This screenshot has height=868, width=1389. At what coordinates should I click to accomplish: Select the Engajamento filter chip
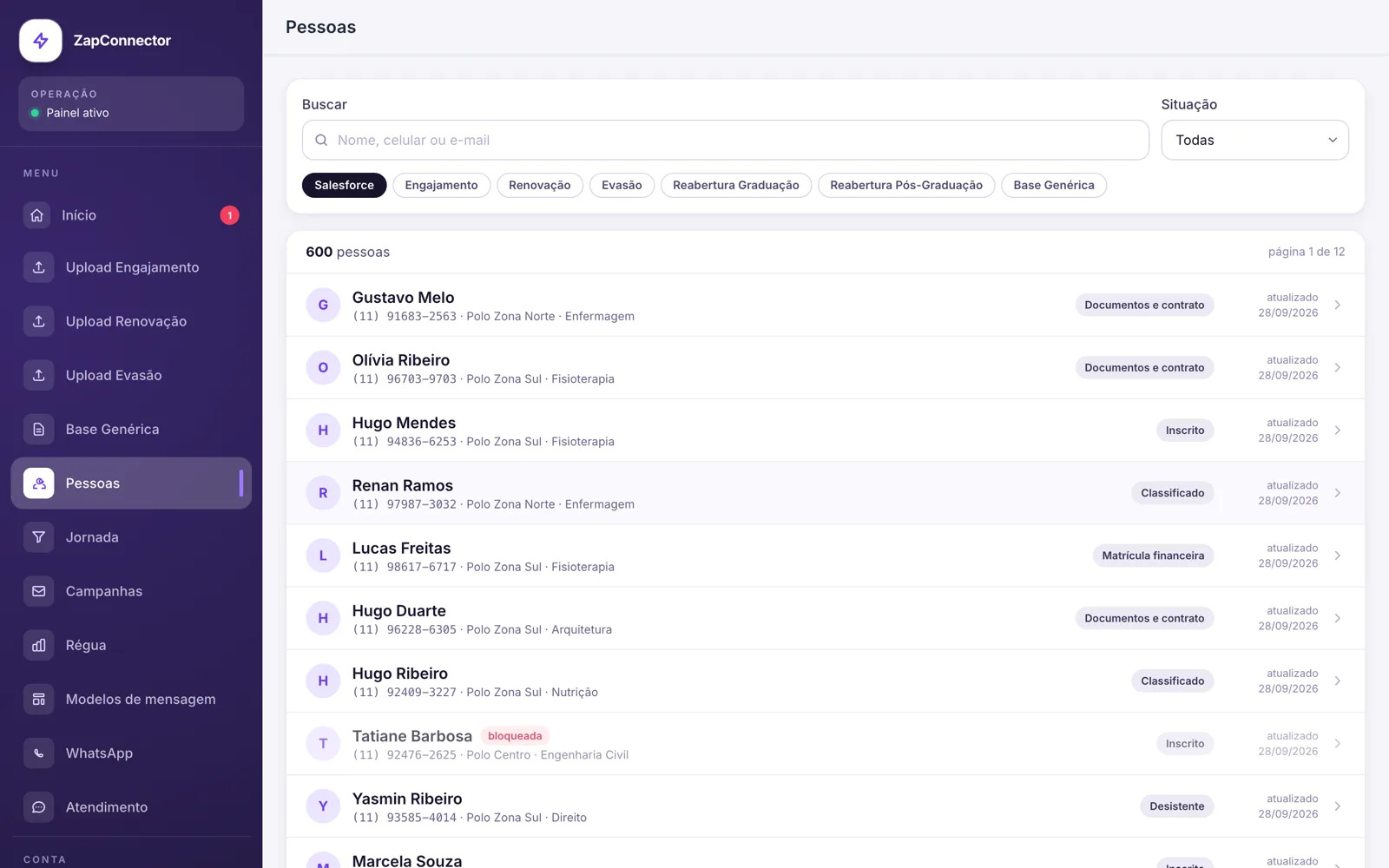[x=441, y=185]
